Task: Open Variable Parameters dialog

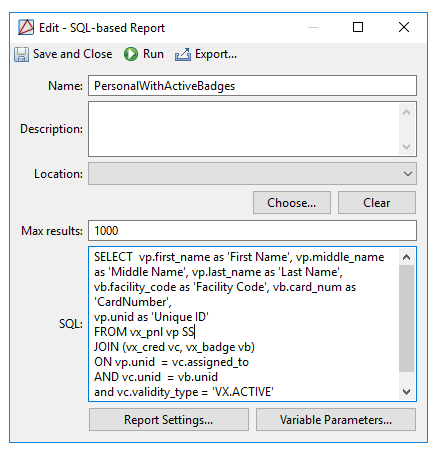Action: click(336, 420)
